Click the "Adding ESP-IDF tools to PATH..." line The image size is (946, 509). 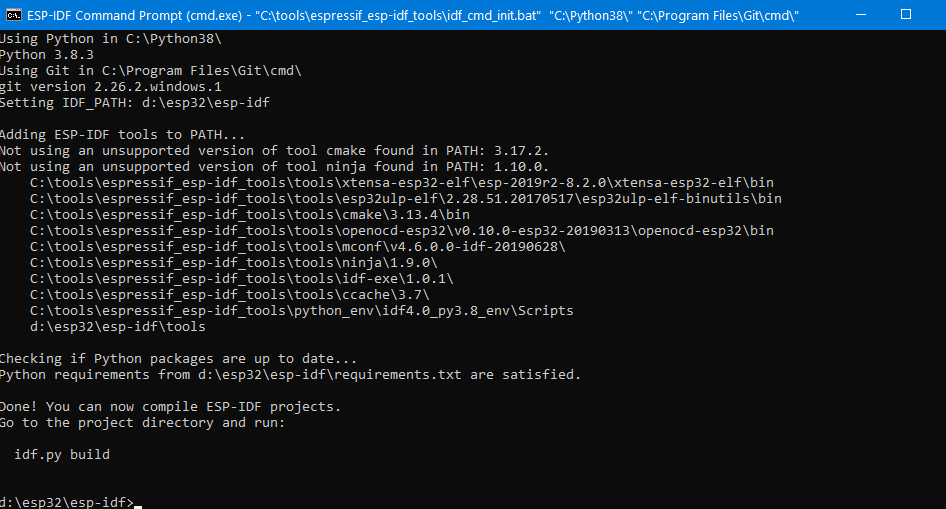tap(122, 135)
